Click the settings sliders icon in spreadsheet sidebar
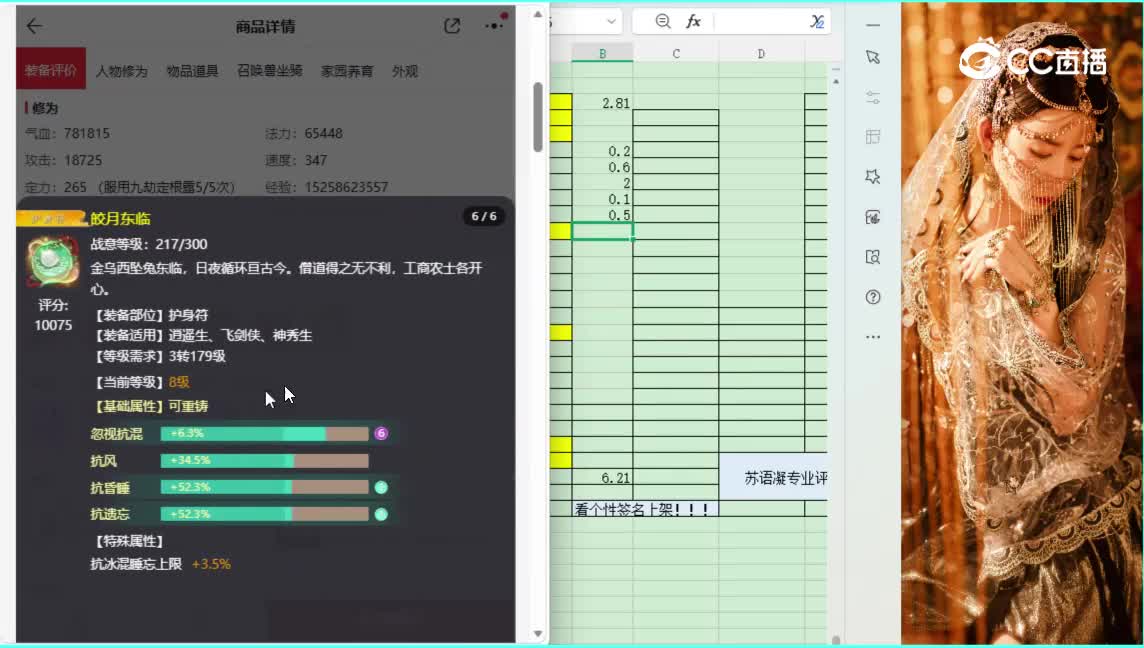 (x=873, y=97)
